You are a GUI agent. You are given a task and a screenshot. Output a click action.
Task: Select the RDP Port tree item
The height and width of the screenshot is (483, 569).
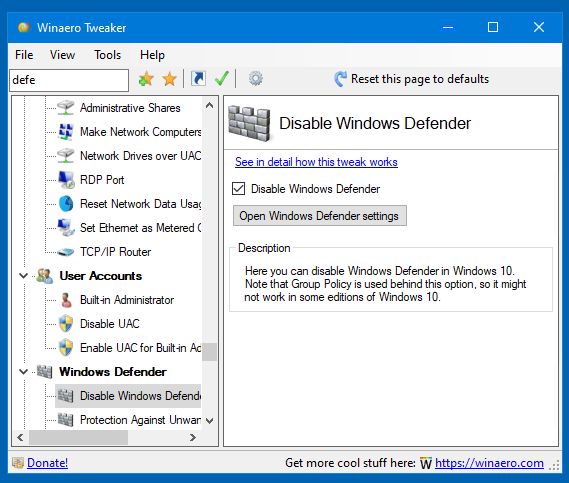(x=102, y=180)
